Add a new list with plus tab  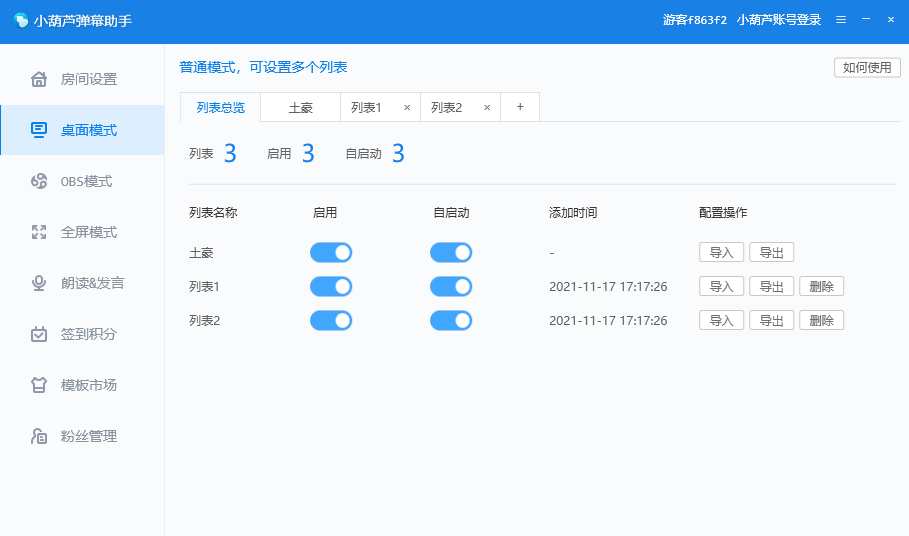click(x=519, y=107)
